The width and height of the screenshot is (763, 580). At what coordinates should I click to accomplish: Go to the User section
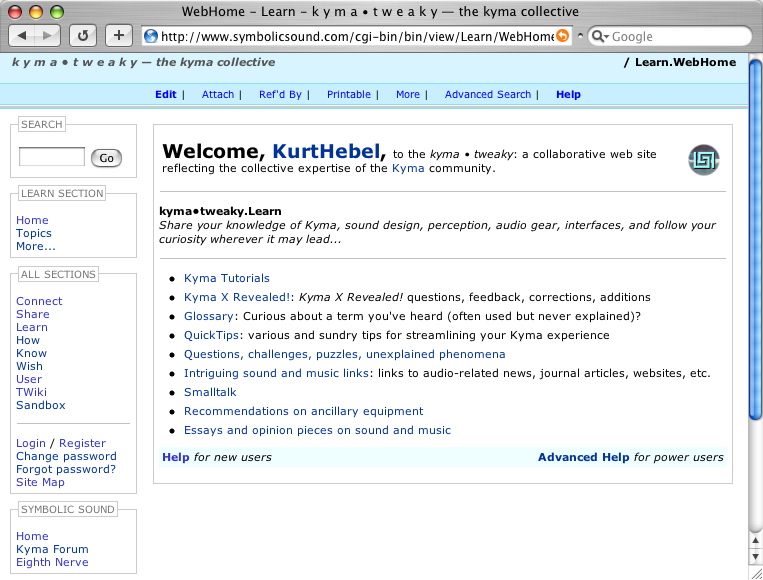(29, 380)
